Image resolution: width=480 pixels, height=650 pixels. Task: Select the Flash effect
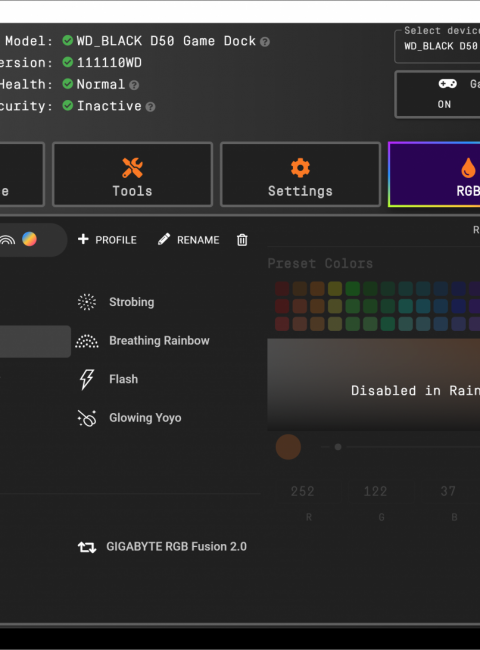click(108, 379)
